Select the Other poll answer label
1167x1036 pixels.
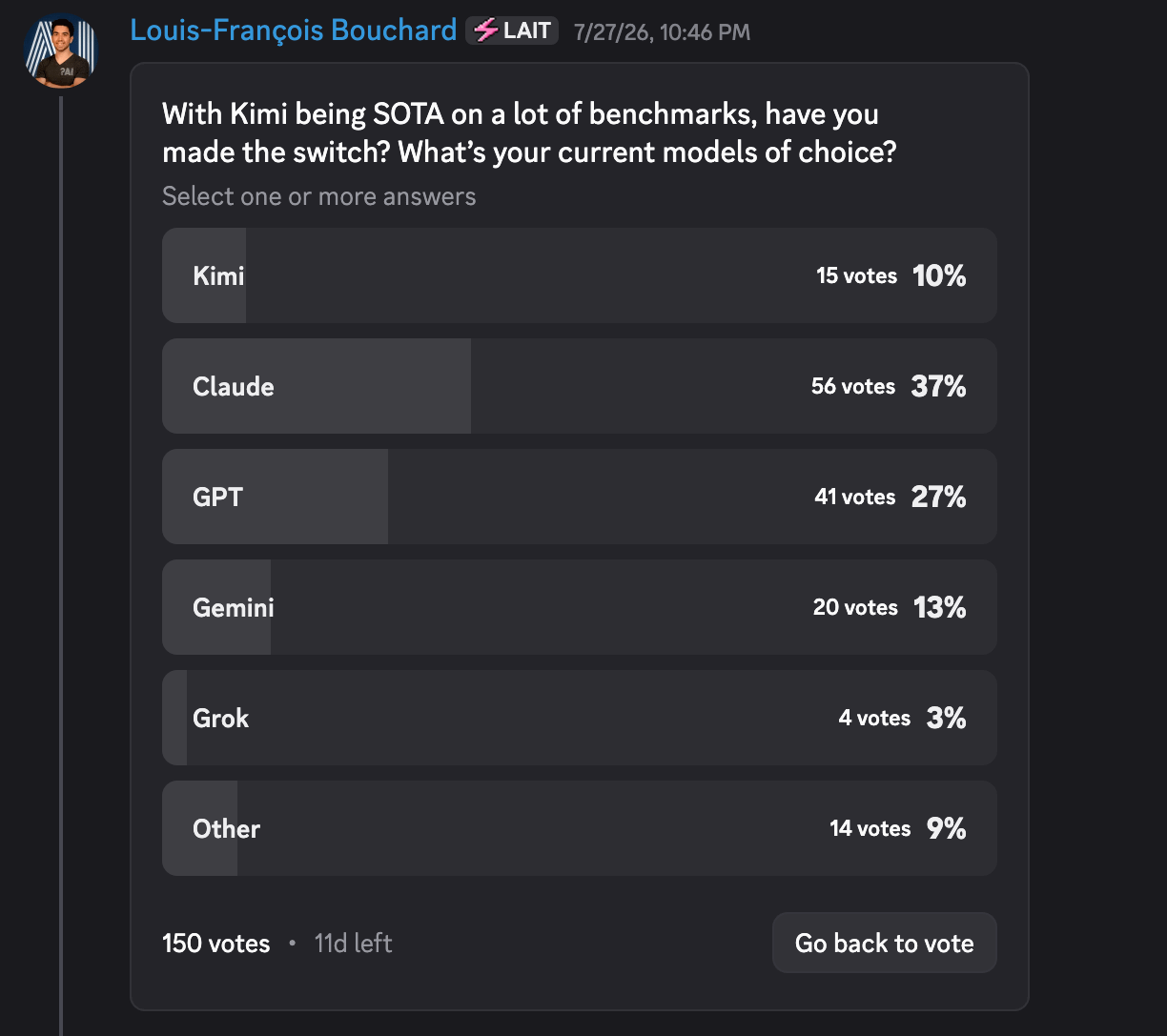click(x=226, y=828)
